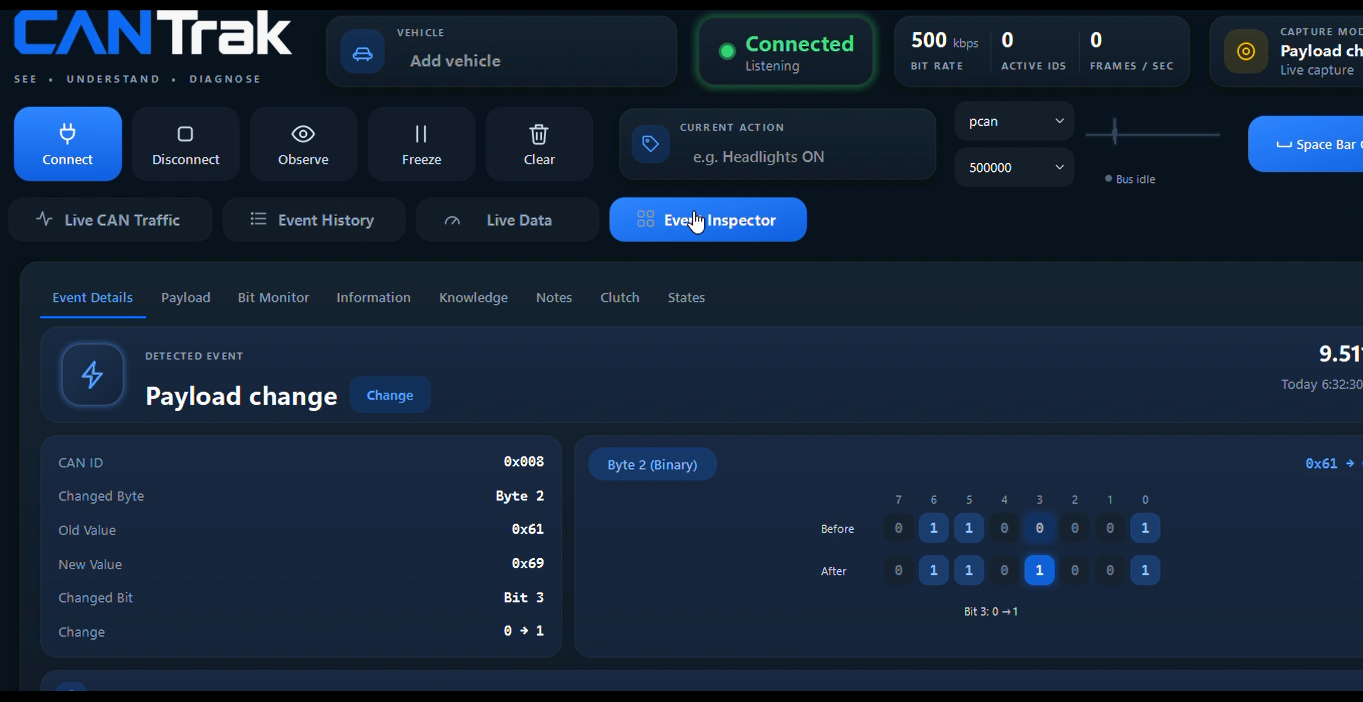Click the capture mode target icon
Screen dimensions: 1363x702
click(1245, 51)
